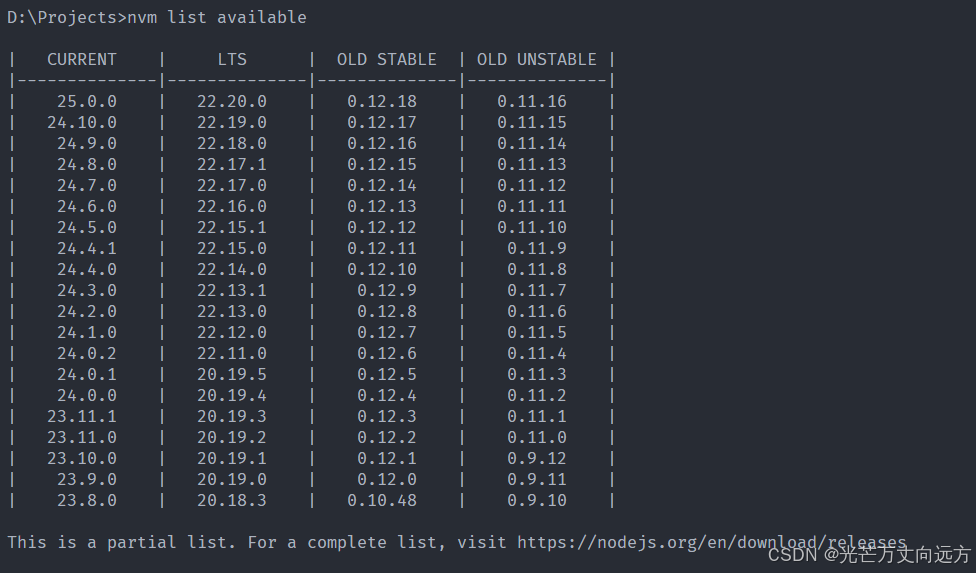Select LTS version 22.16.0
Viewport: 976px width, 573px height.
232,207
